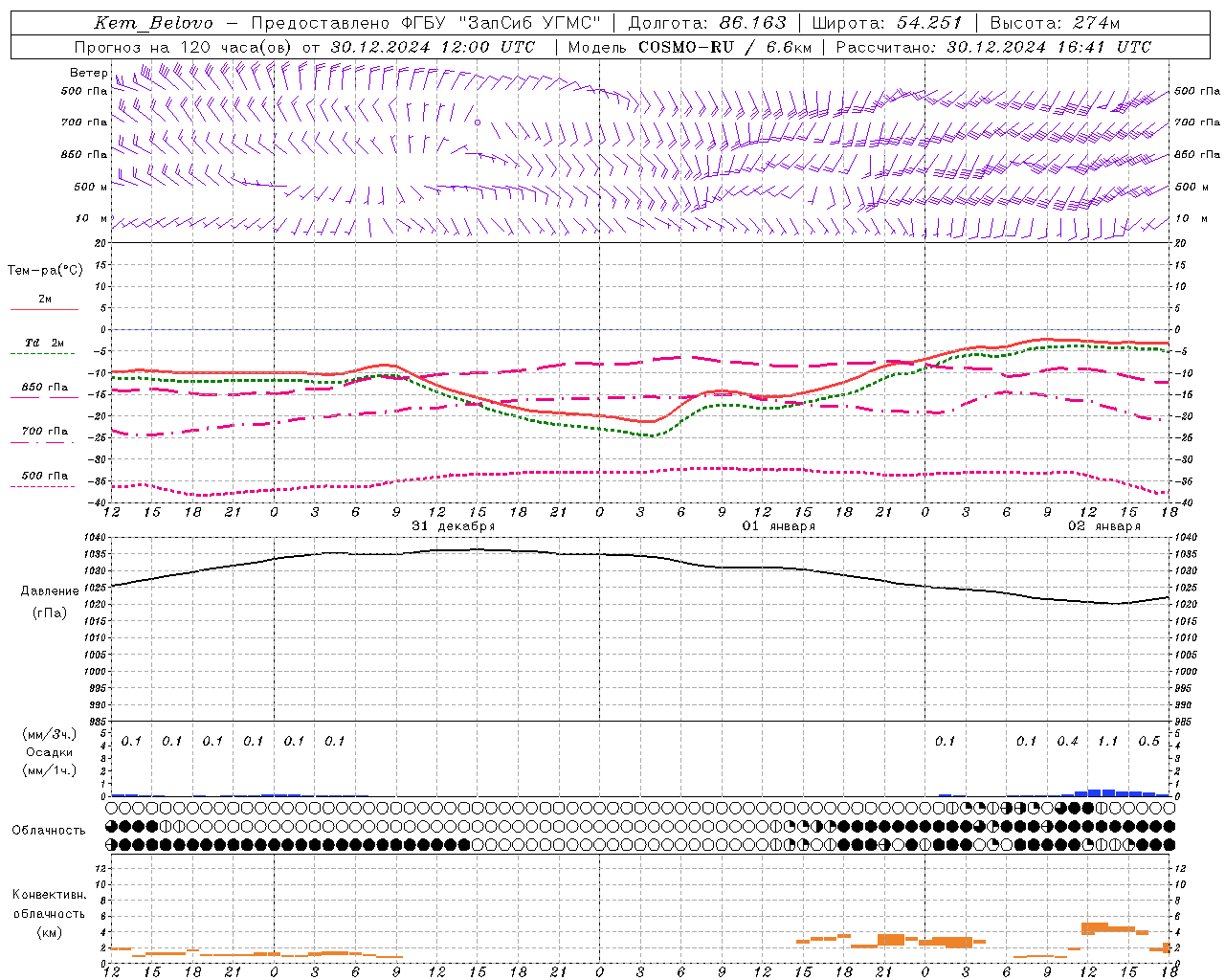Image resolution: width=1225 pixels, height=980 pixels.
Task: Click the dash-dot line sample under the legend '700 гПа'
Action: click(x=43, y=442)
